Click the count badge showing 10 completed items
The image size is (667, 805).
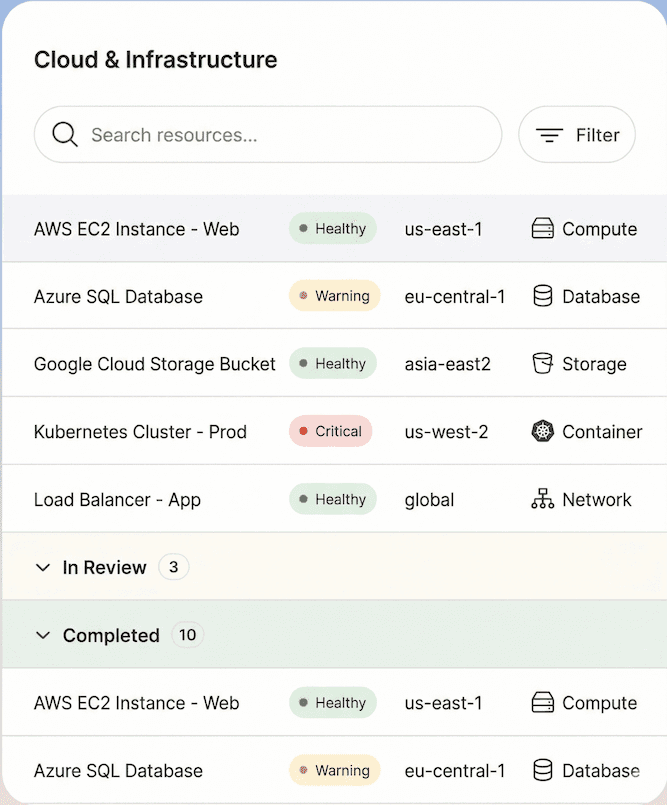coord(187,634)
